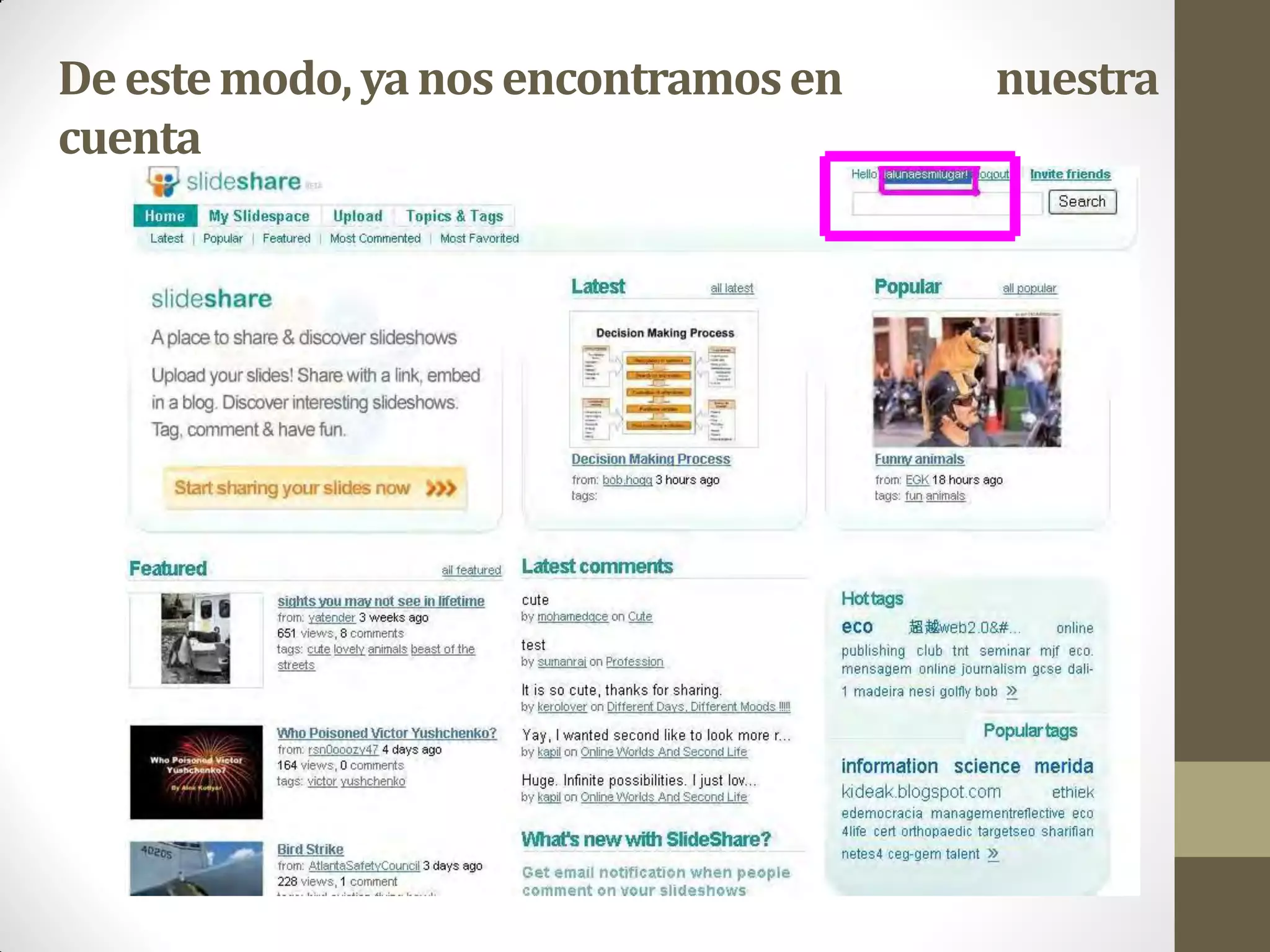Open the sights you may not see thumbnail
Screen dimensions: 1270x952
coord(196,639)
